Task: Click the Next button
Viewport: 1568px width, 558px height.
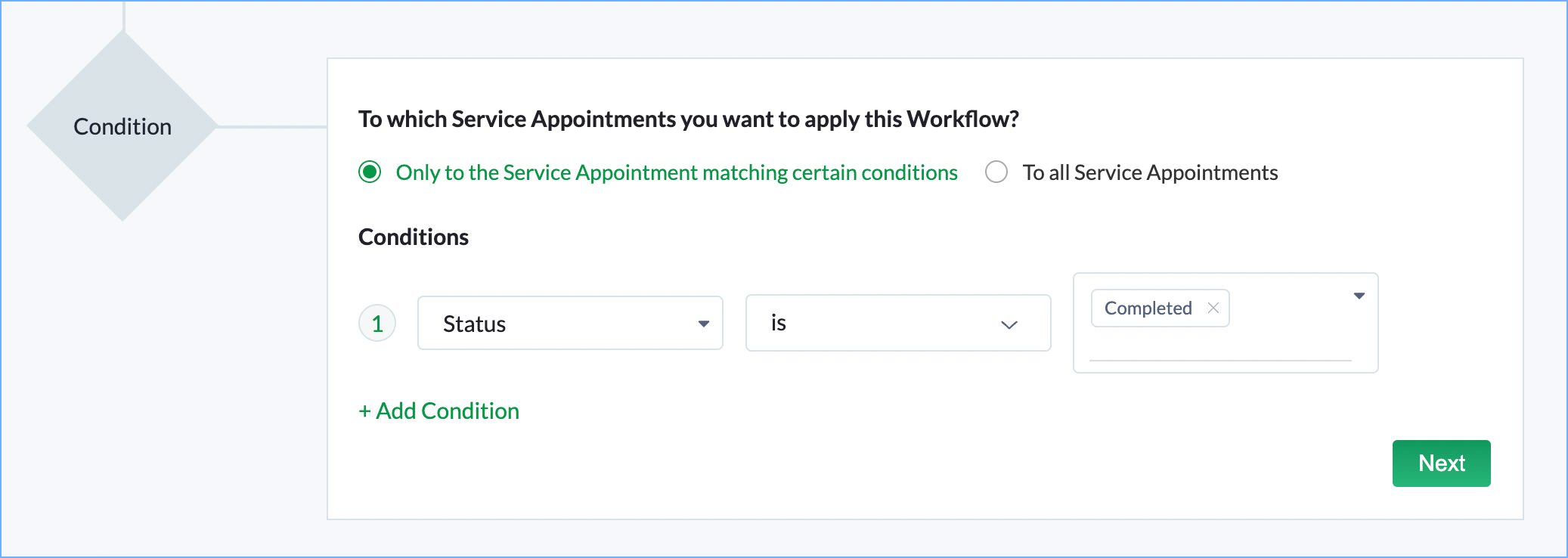Action: point(1441,463)
